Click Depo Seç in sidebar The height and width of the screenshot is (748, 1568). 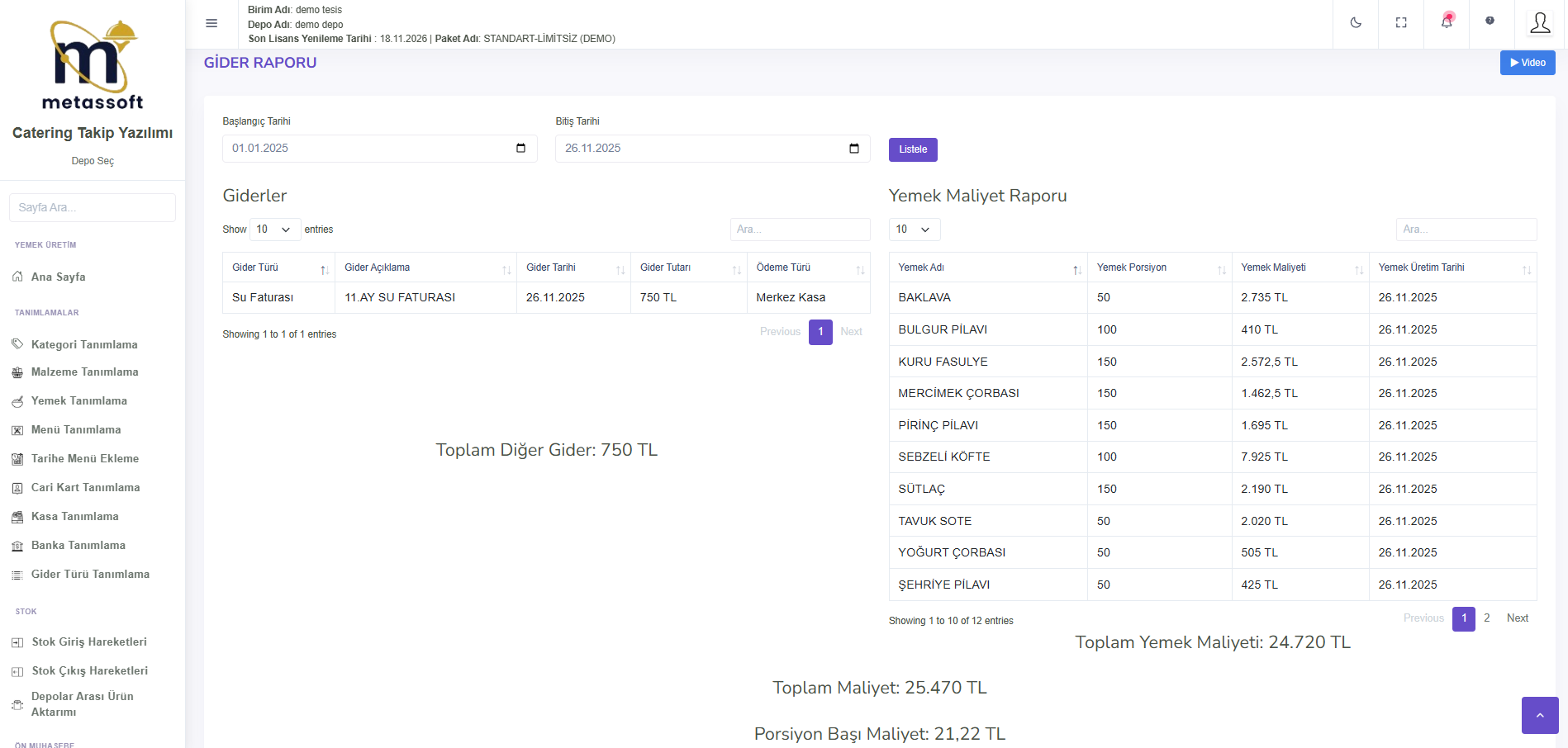pos(93,161)
